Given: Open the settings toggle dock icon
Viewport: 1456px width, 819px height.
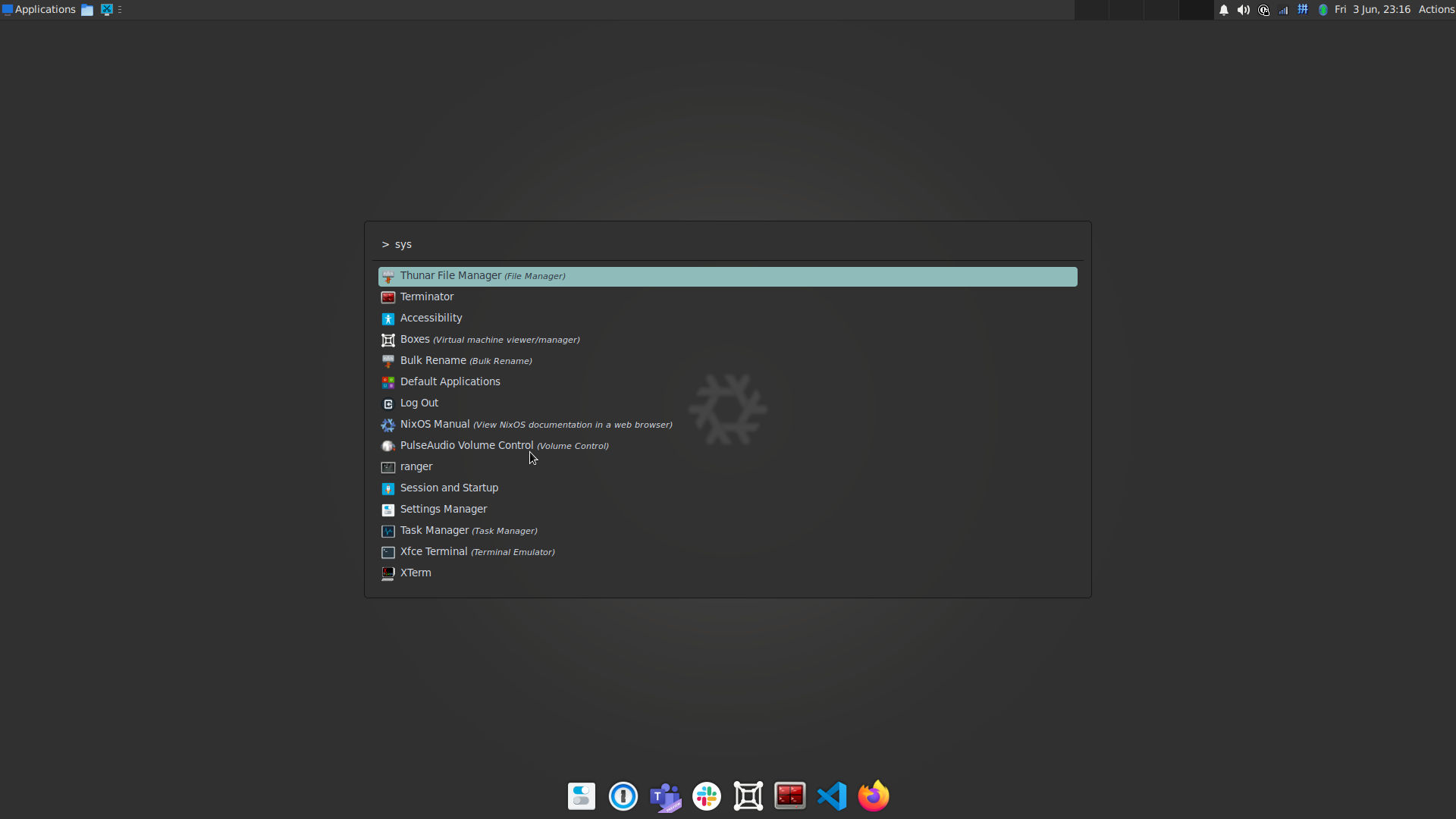Looking at the screenshot, I should coord(582,796).
